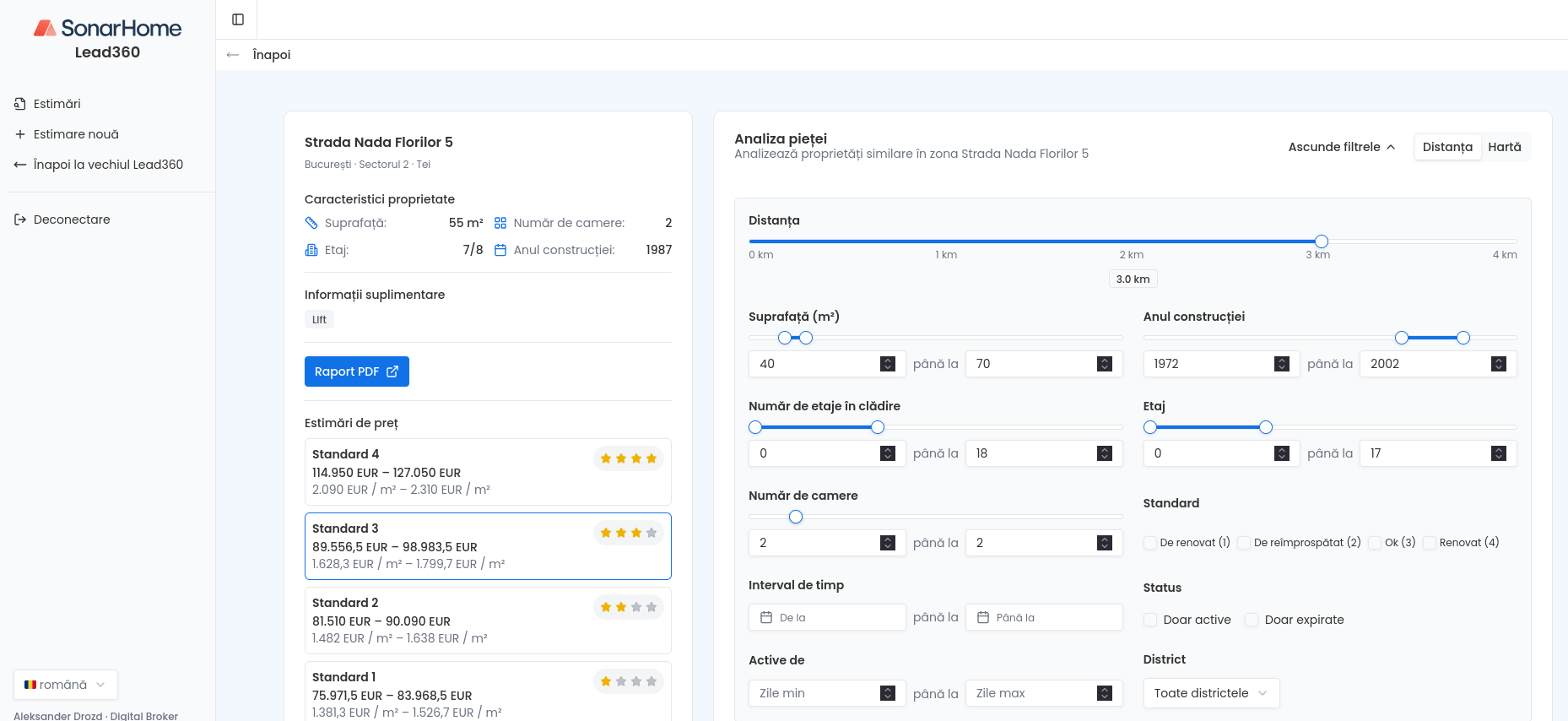Collapse filters with Ascunde filtrele
The image size is (1568, 721).
[x=1341, y=147]
